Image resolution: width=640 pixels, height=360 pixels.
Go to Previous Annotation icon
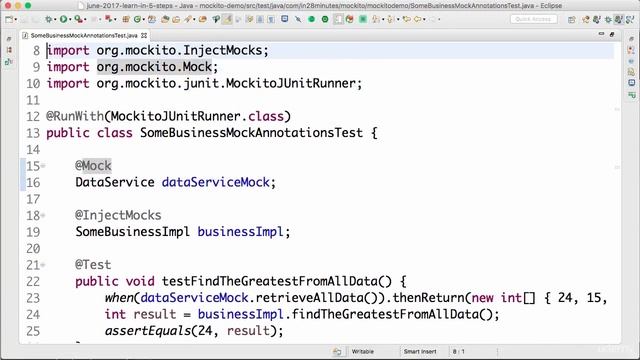coord(391,19)
